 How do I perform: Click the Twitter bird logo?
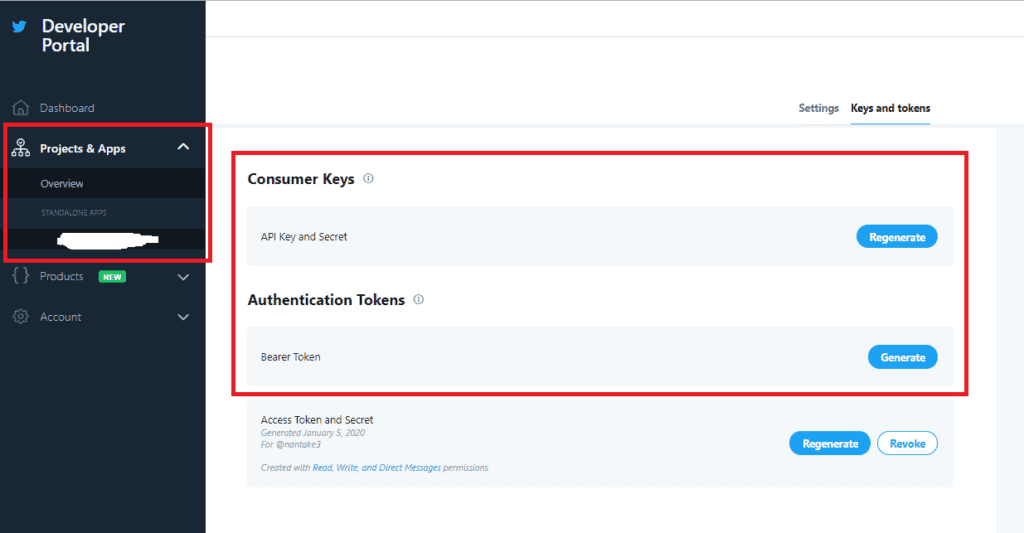pyautogui.click(x=19, y=27)
